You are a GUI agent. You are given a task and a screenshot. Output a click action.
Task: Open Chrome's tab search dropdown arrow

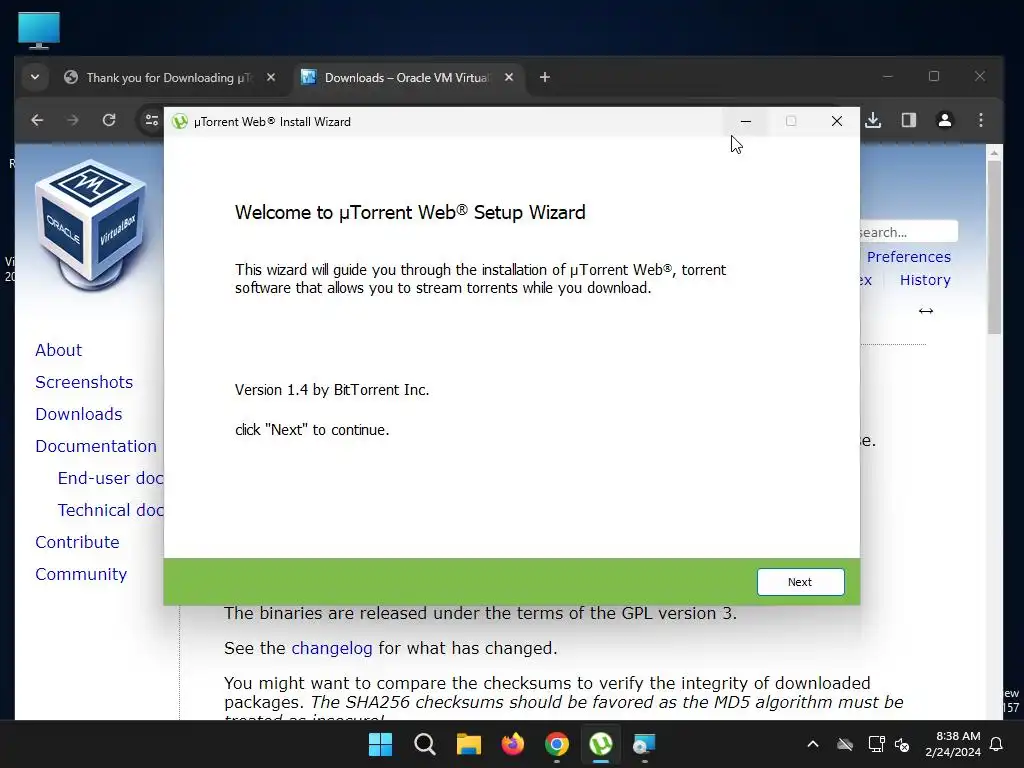click(x=35, y=77)
